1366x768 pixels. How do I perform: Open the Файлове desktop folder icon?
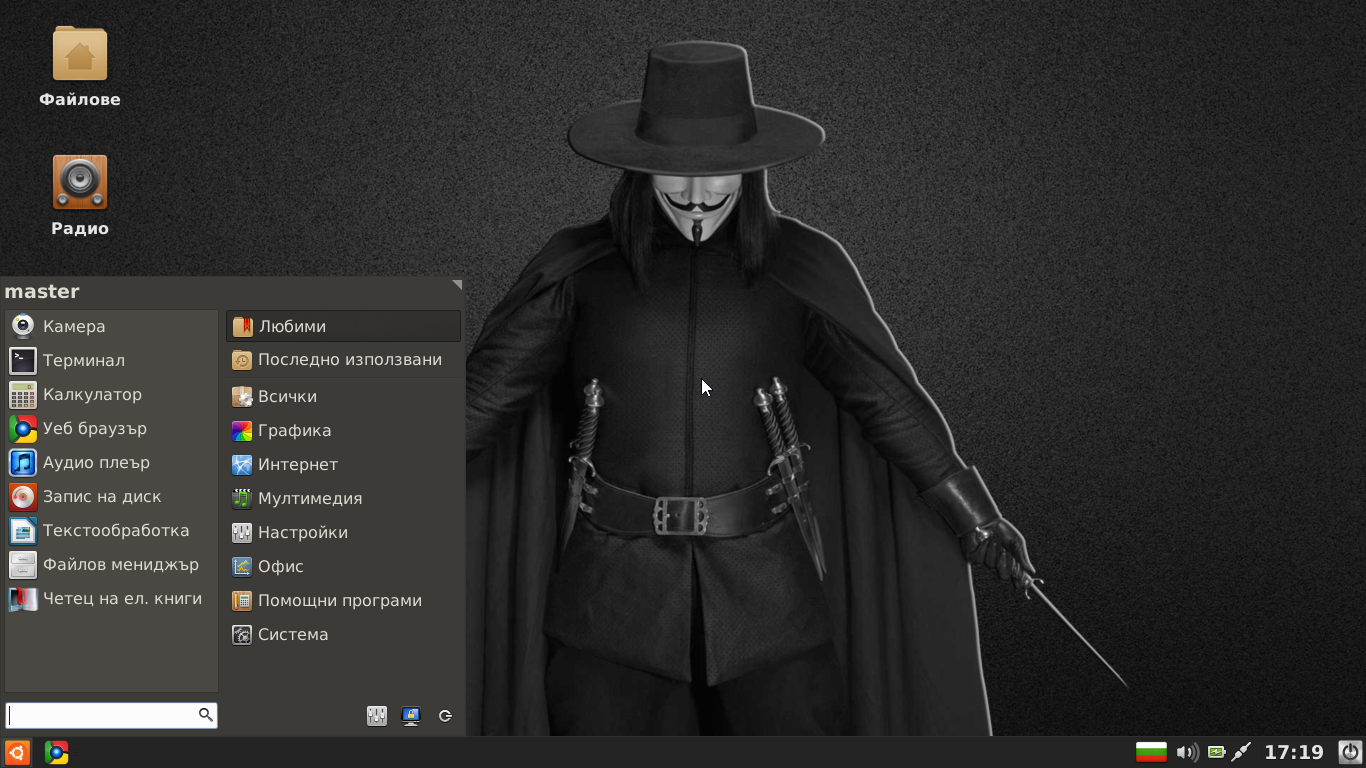pyautogui.click(x=80, y=66)
